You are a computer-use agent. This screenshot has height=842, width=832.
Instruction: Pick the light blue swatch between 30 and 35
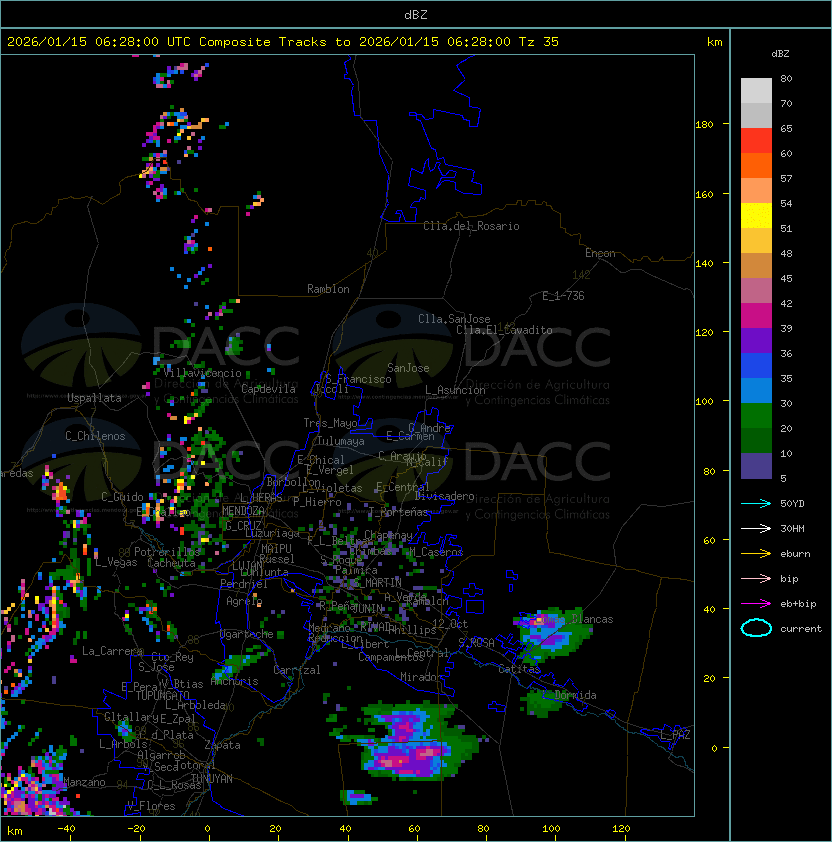pos(756,390)
